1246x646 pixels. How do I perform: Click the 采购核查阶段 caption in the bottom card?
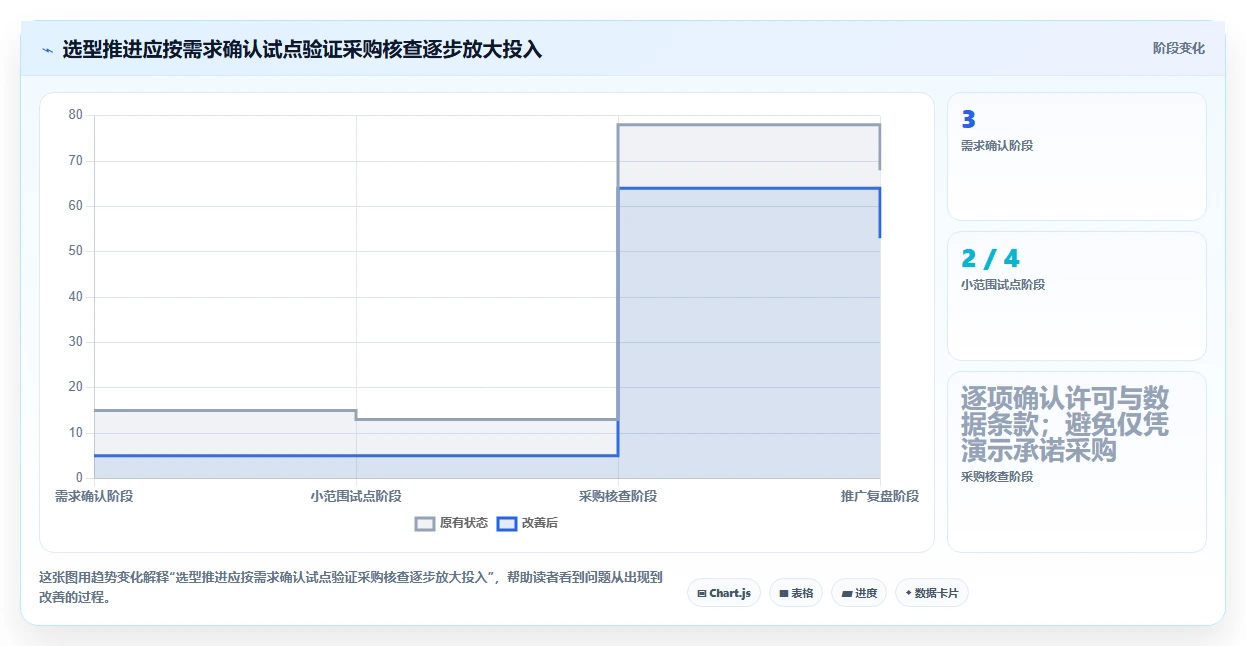(997, 477)
